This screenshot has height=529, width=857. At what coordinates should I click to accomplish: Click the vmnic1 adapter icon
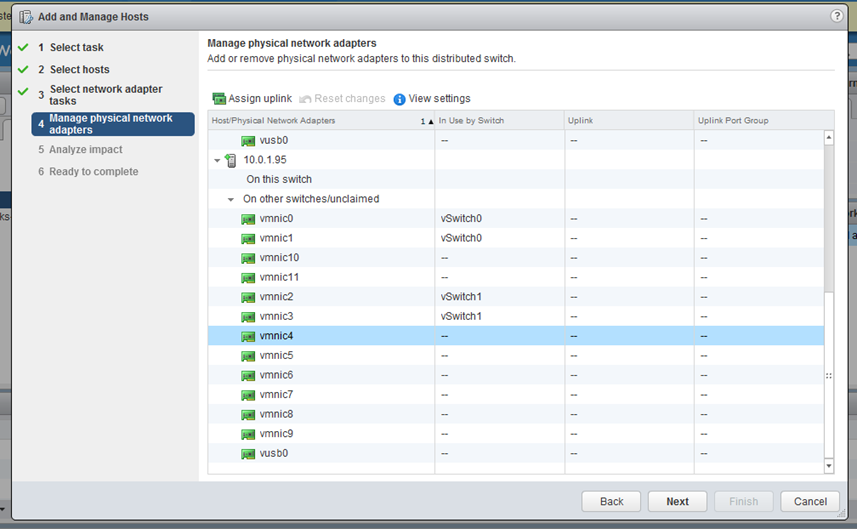coord(248,238)
